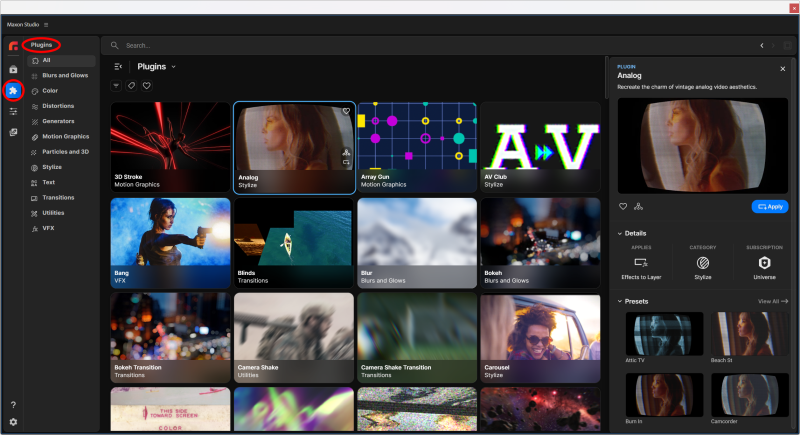Go back with the left arrow
Image resolution: width=800 pixels, height=435 pixels.
tap(762, 45)
